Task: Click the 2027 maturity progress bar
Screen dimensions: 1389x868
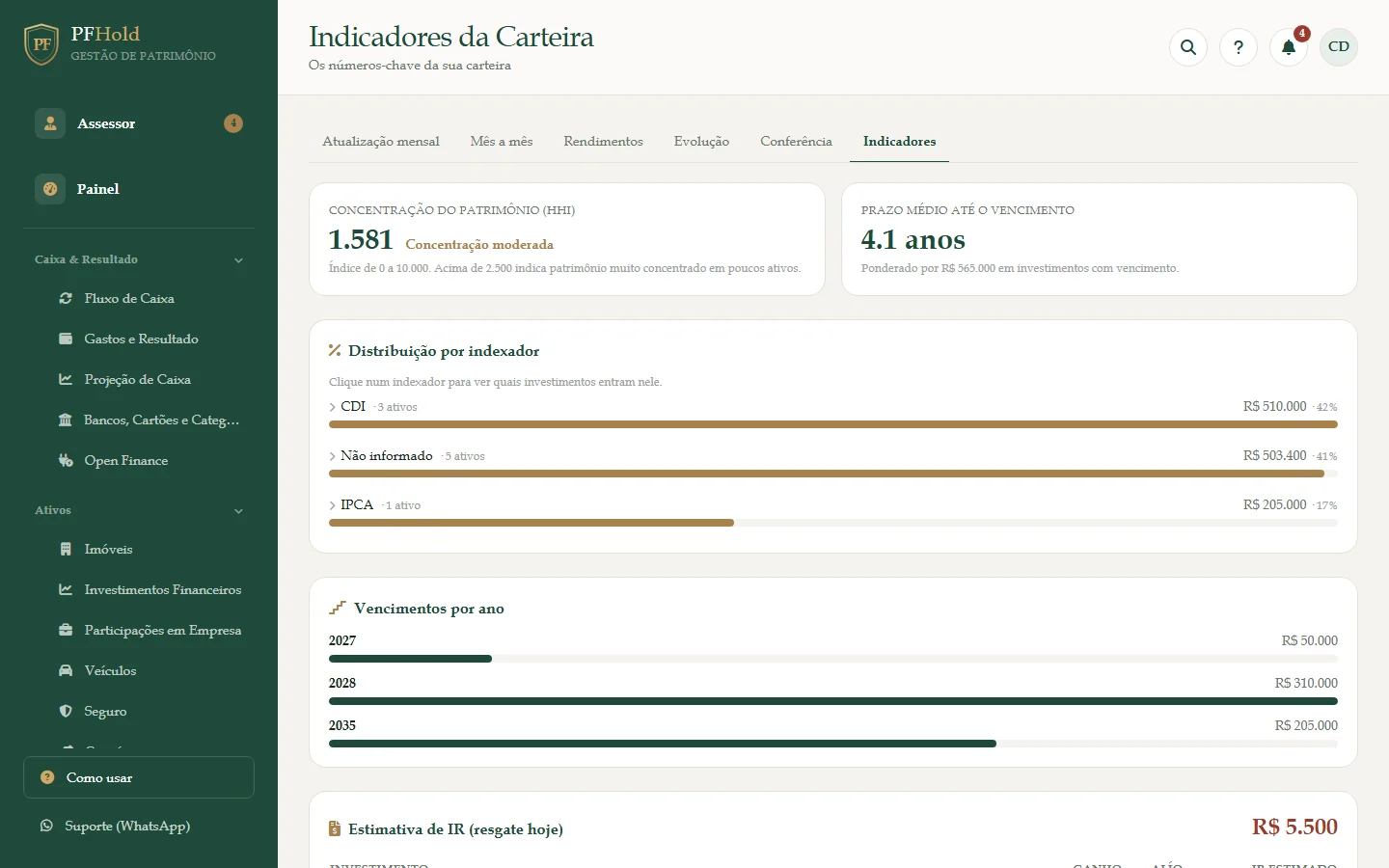Action: click(833, 659)
